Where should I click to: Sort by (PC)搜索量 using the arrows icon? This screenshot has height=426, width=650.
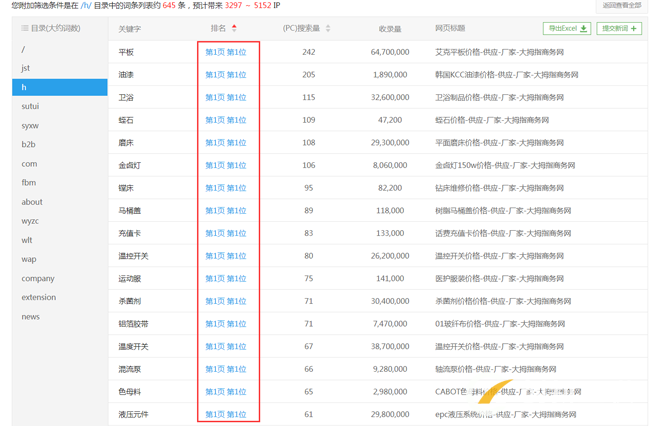[328, 29]
